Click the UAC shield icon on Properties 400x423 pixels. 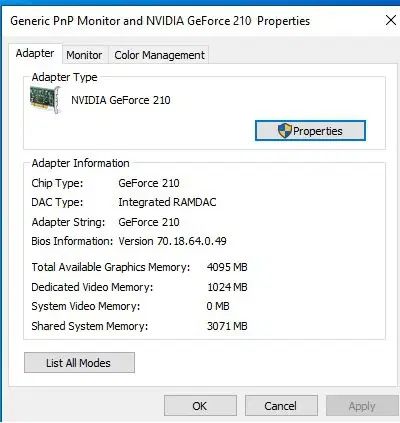(x=285, y=131)
